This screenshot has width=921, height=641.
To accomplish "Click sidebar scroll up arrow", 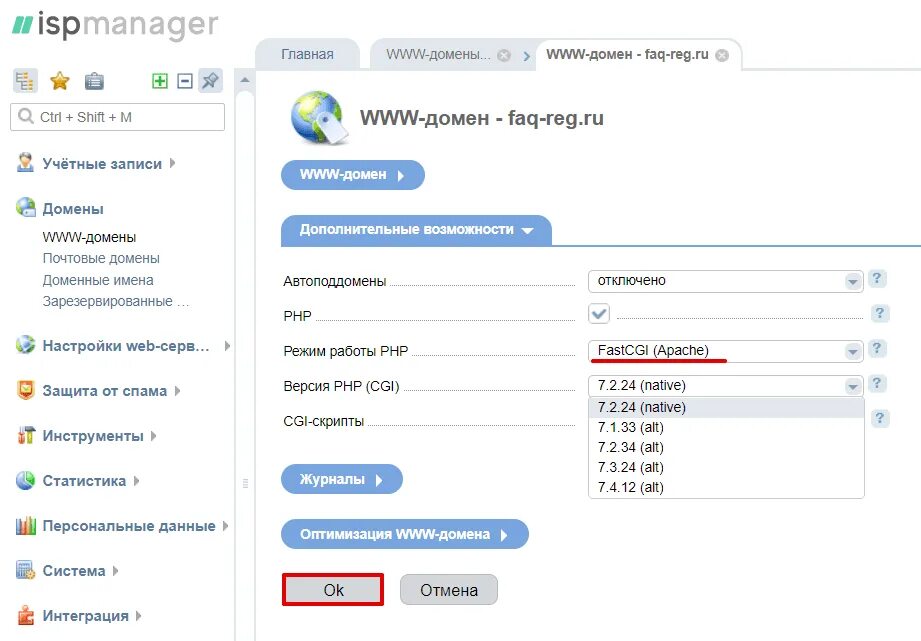I will click(x=245, y=80).
